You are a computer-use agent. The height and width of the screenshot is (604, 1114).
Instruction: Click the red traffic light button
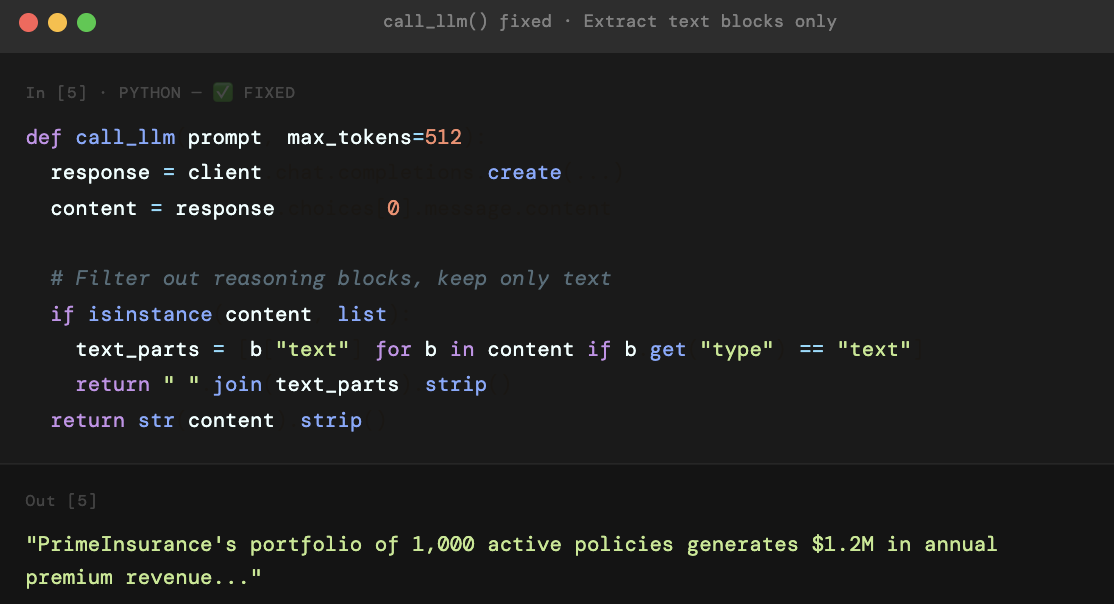pos(27,20)
